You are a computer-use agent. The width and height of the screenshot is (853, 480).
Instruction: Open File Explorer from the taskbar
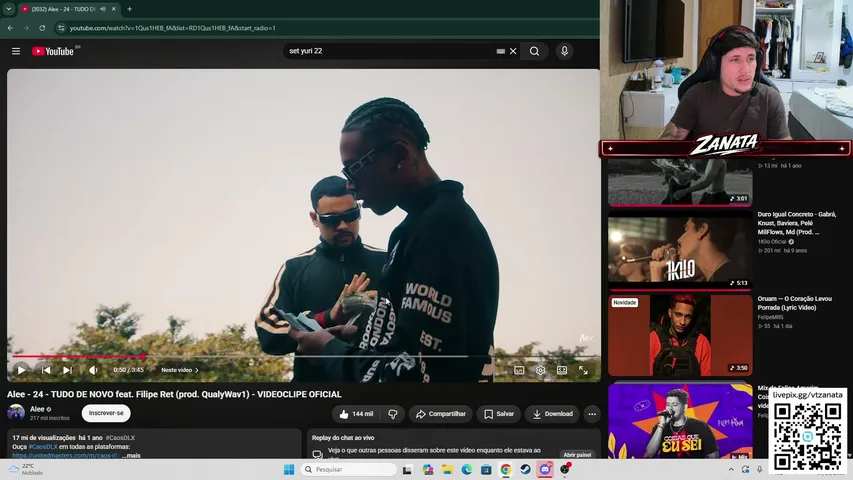coord(447,470)
